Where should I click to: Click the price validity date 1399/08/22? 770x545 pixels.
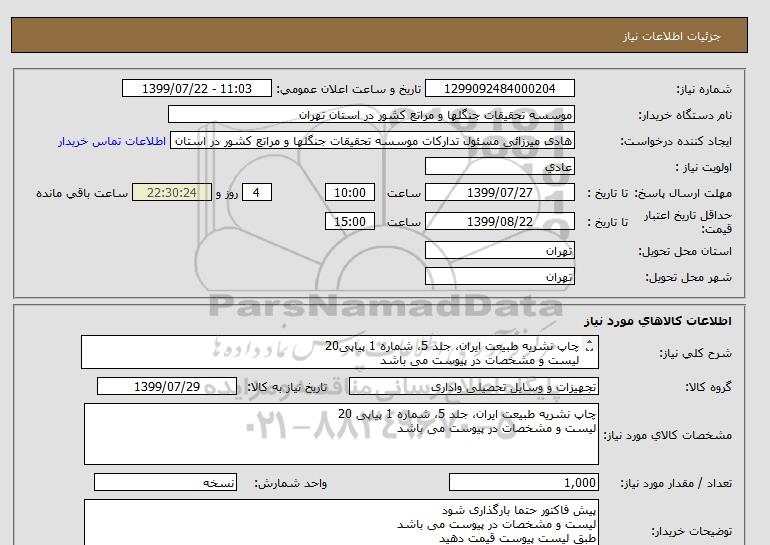click(499, 221)
